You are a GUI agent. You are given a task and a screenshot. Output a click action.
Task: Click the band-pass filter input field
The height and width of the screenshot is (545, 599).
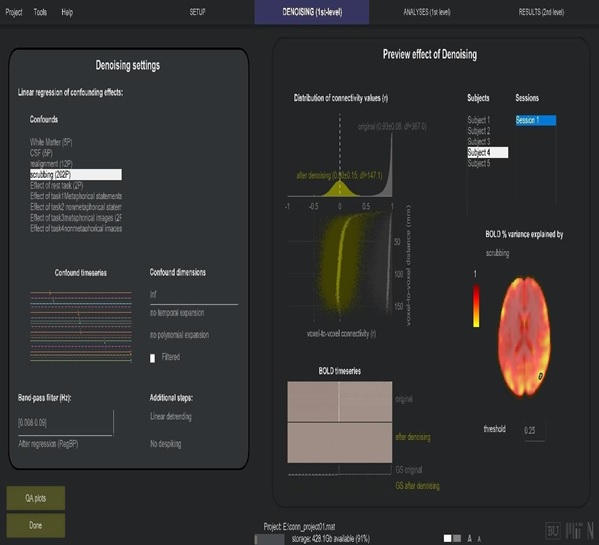[x=65, y=423]
